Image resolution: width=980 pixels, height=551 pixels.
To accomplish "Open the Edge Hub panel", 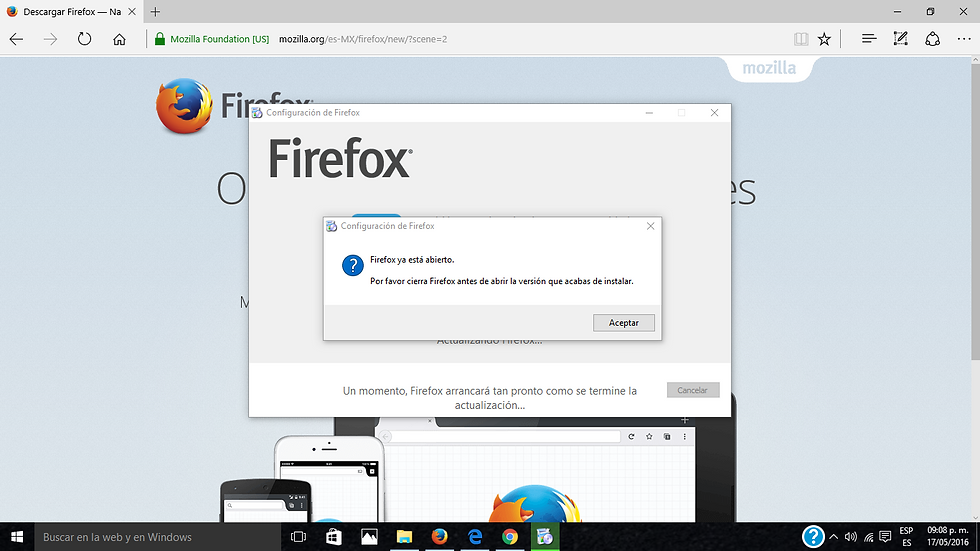I will (869, 39).
